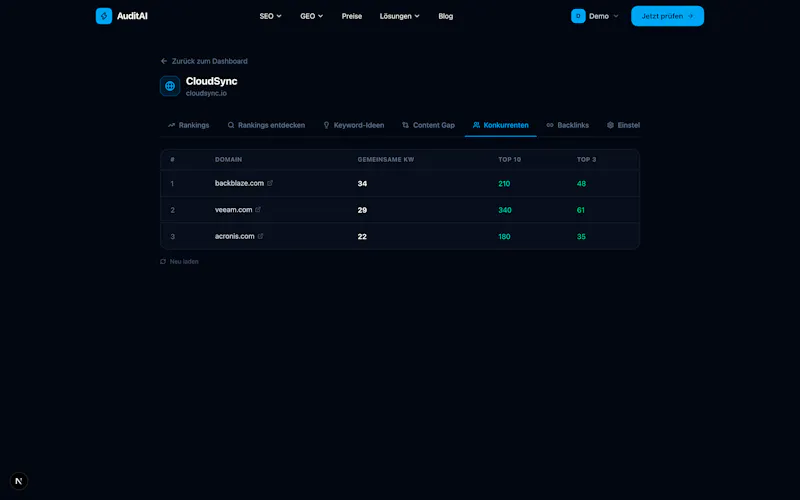Click the Top 10 value 180

504,237
